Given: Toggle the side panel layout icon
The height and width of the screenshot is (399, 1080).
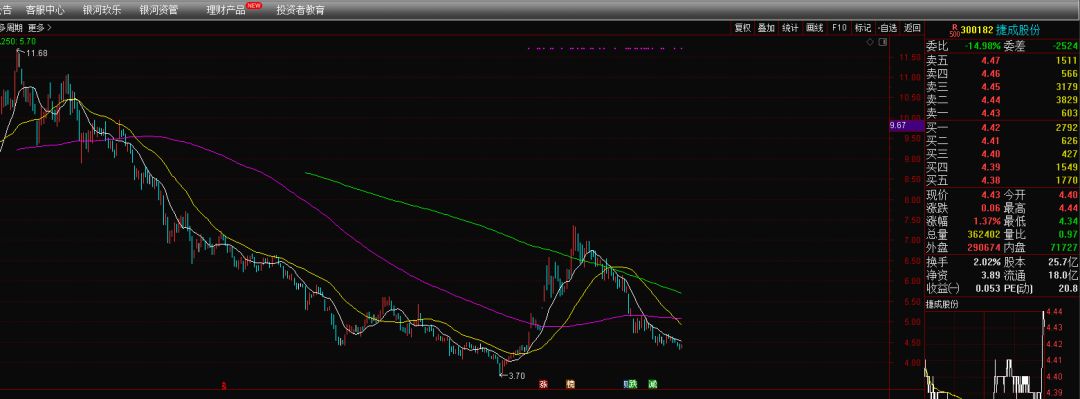Looking at the screenshot, I should coord(883,42).
